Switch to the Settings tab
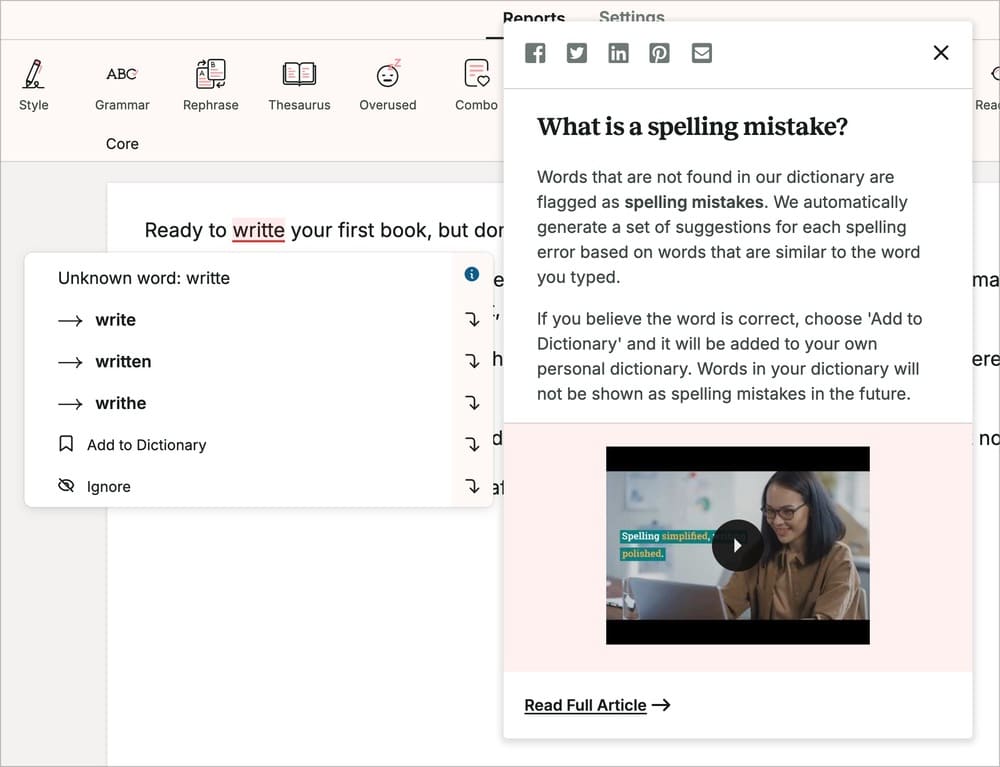This screenshot has height=767, width=1000. coord(631,17)
